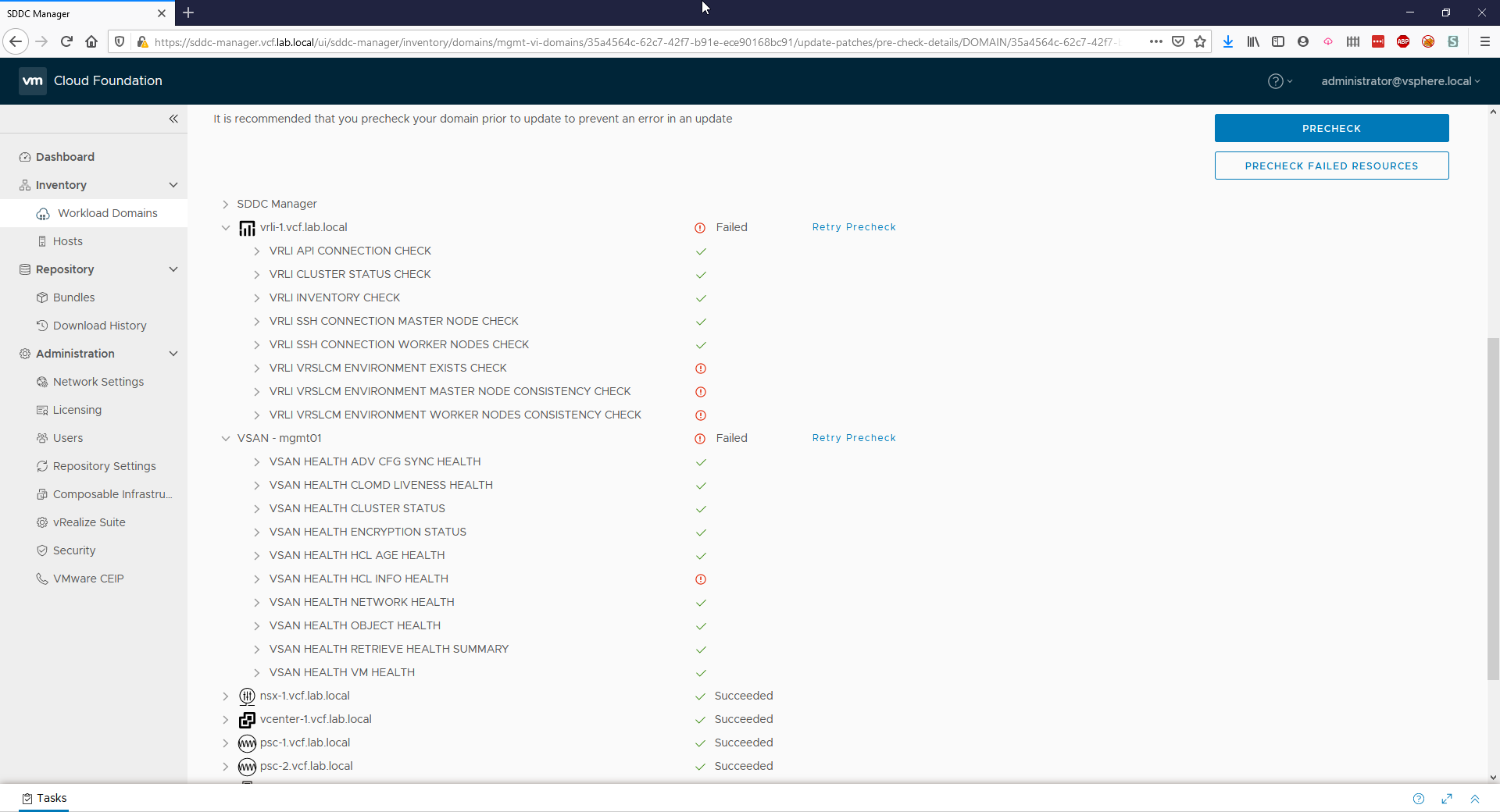Expand vcenter-1.vcf.lab.local row

tap(225, 719)
